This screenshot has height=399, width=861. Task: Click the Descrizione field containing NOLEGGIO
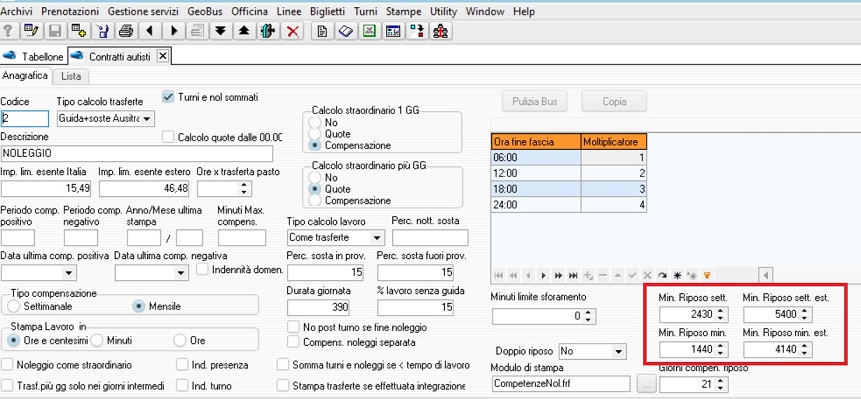click(137, 154)
